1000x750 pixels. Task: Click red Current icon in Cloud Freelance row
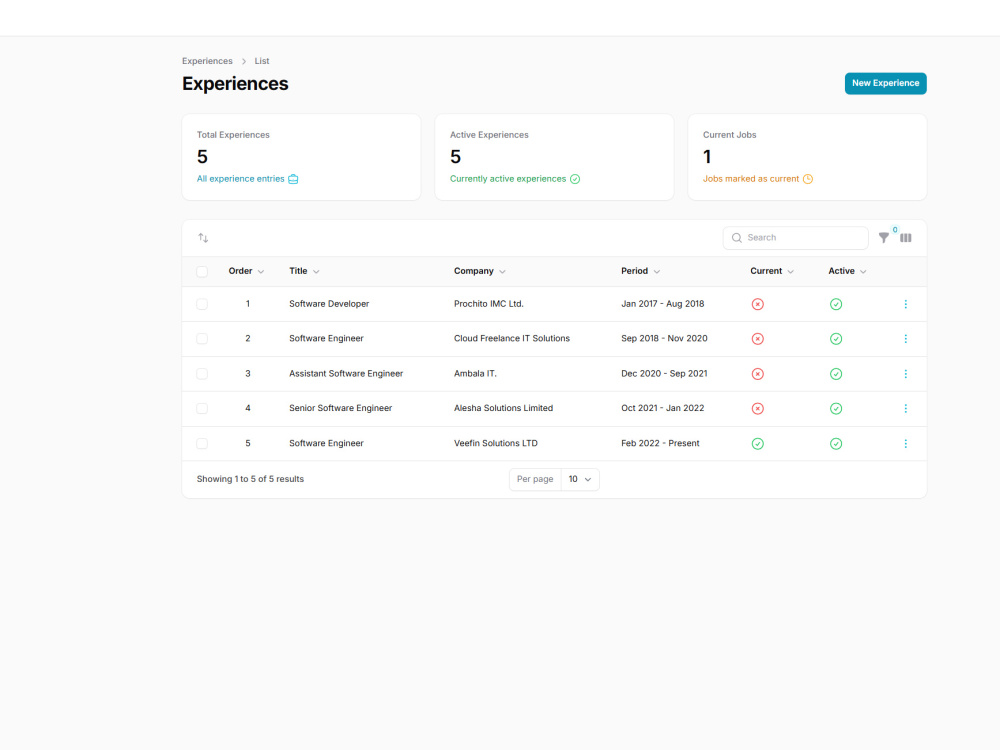pos(758,339)
